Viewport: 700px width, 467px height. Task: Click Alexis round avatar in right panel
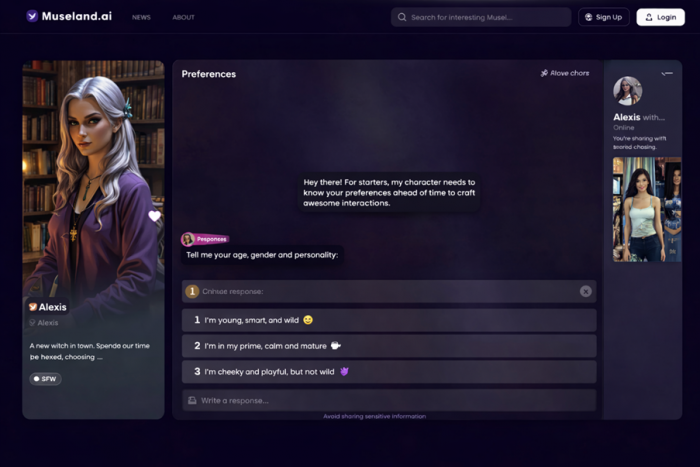tap(627, 91)
